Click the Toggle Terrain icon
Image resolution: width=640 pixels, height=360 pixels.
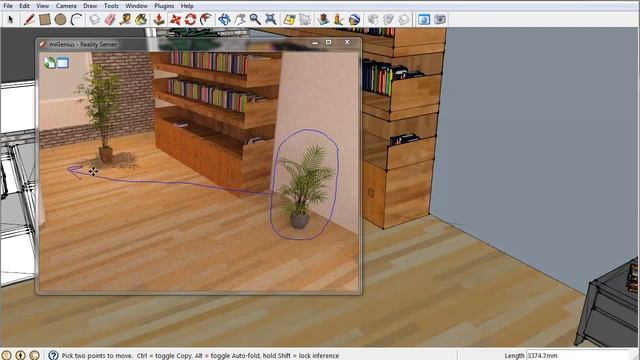(x=305, y=19)
